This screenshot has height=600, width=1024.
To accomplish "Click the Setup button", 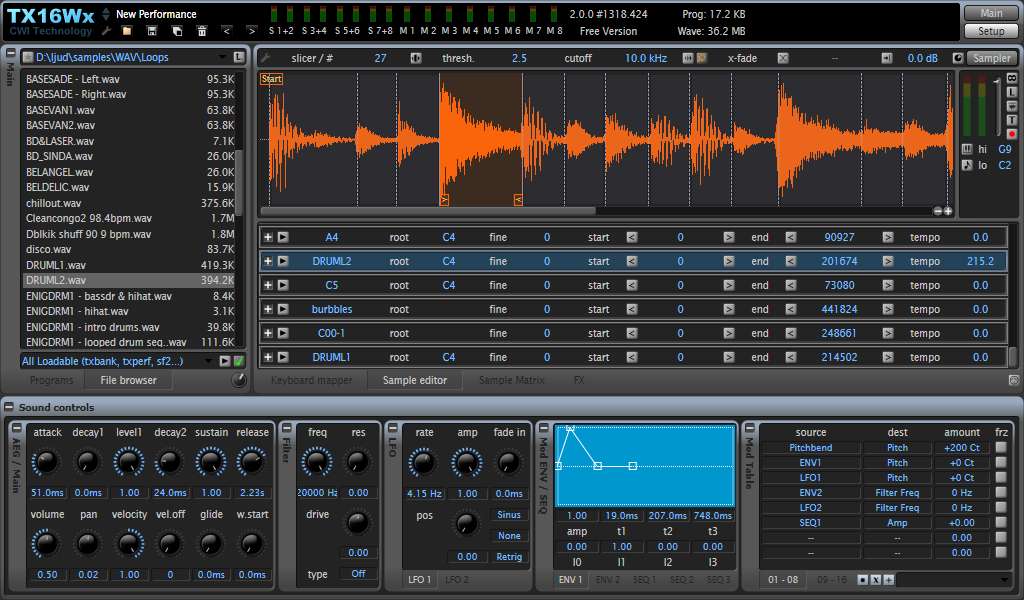I will point(991,31).
